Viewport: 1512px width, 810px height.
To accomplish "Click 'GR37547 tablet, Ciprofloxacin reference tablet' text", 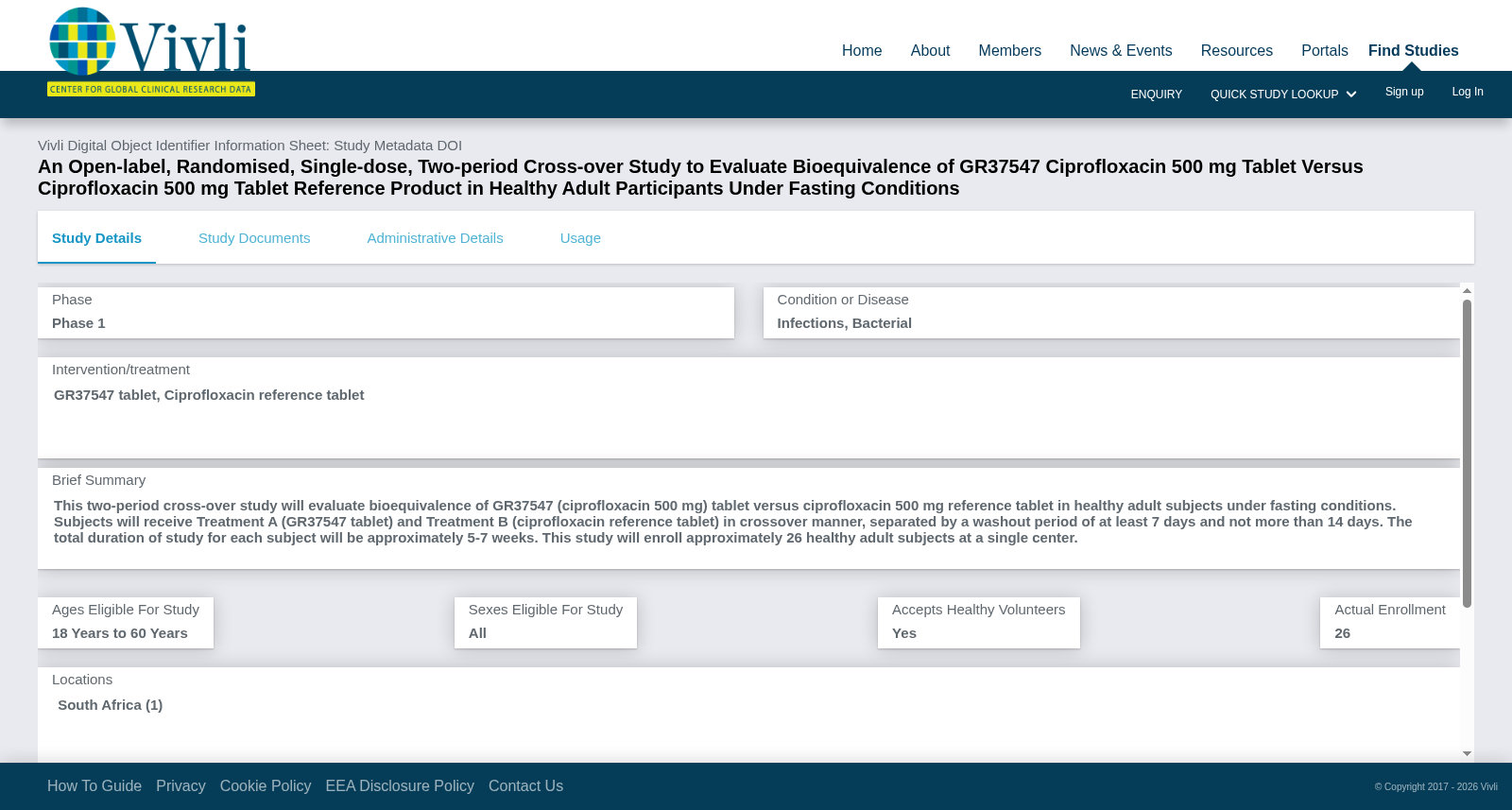I will pyautogui.click(x=209, y=395).
